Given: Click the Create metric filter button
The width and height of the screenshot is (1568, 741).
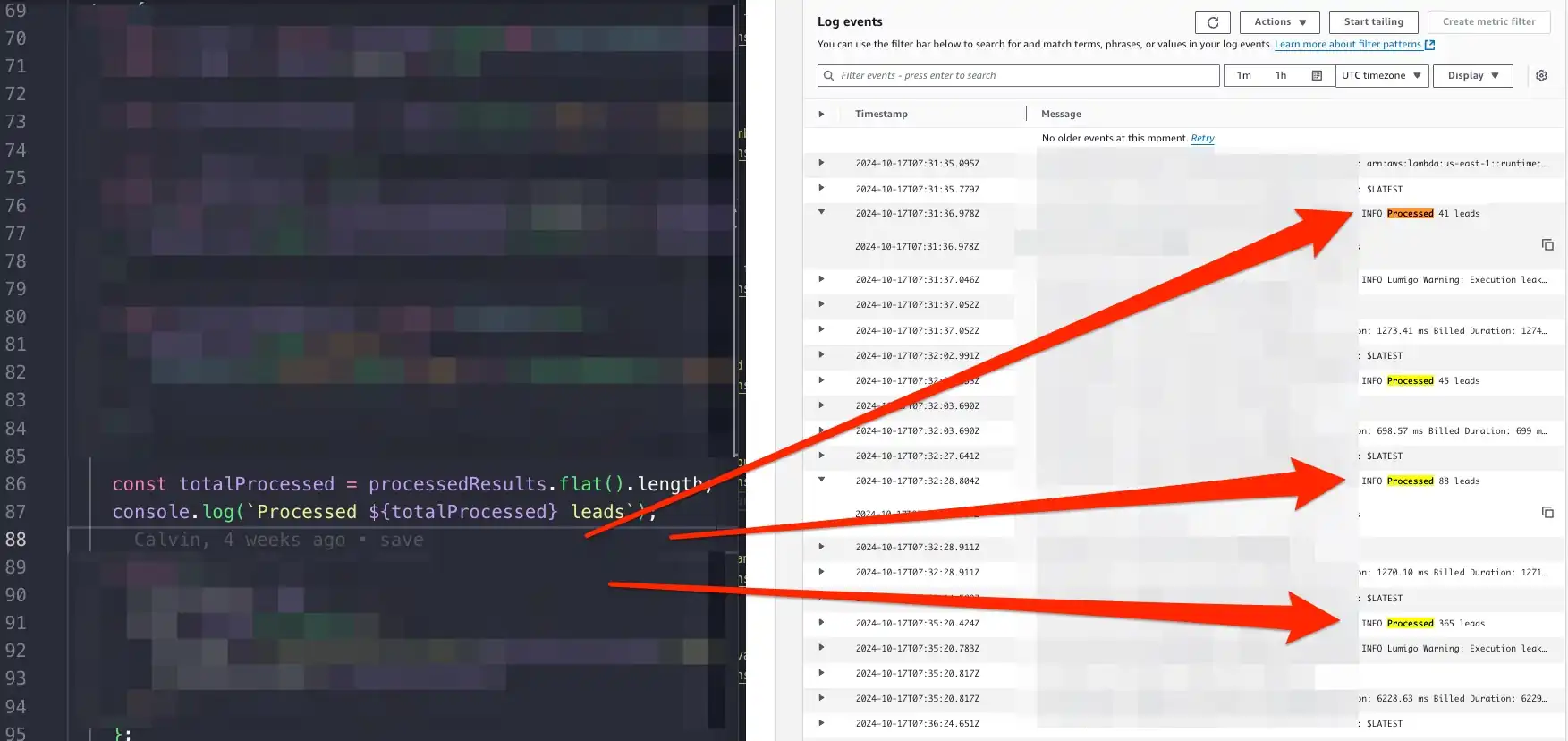Looking at the screenshot, I should click(1488, 22).
